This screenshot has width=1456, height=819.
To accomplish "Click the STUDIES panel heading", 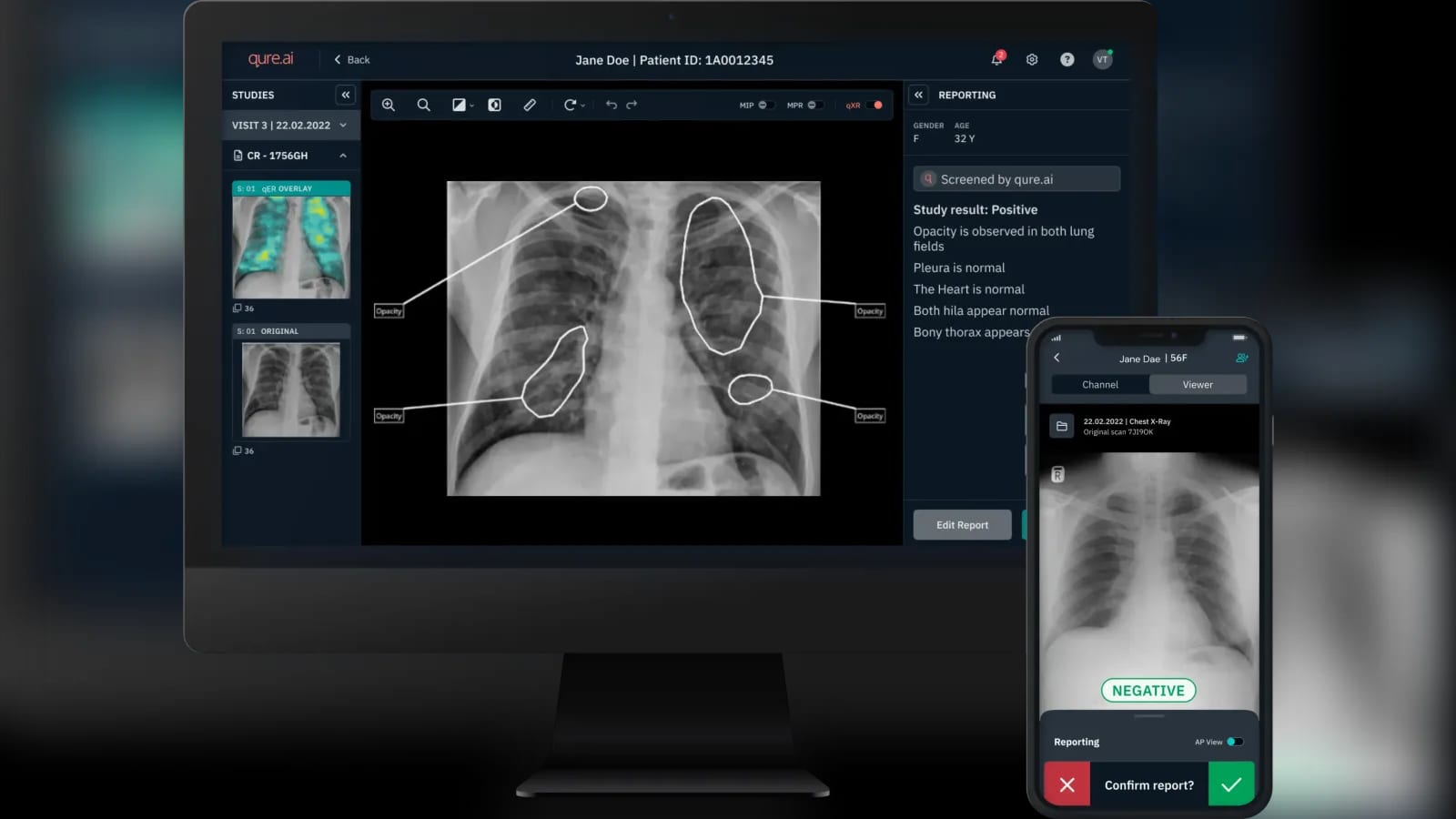I will click(253, 95).
